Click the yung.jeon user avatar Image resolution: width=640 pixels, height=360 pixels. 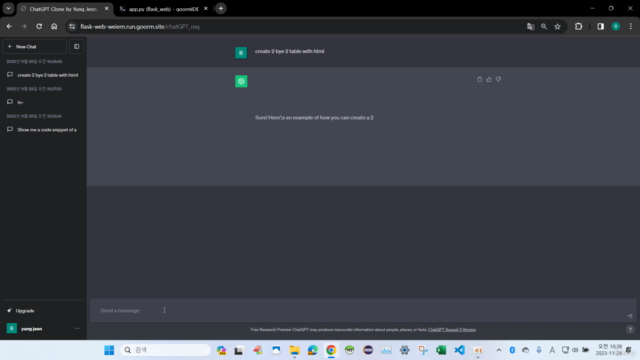(11, 328)
